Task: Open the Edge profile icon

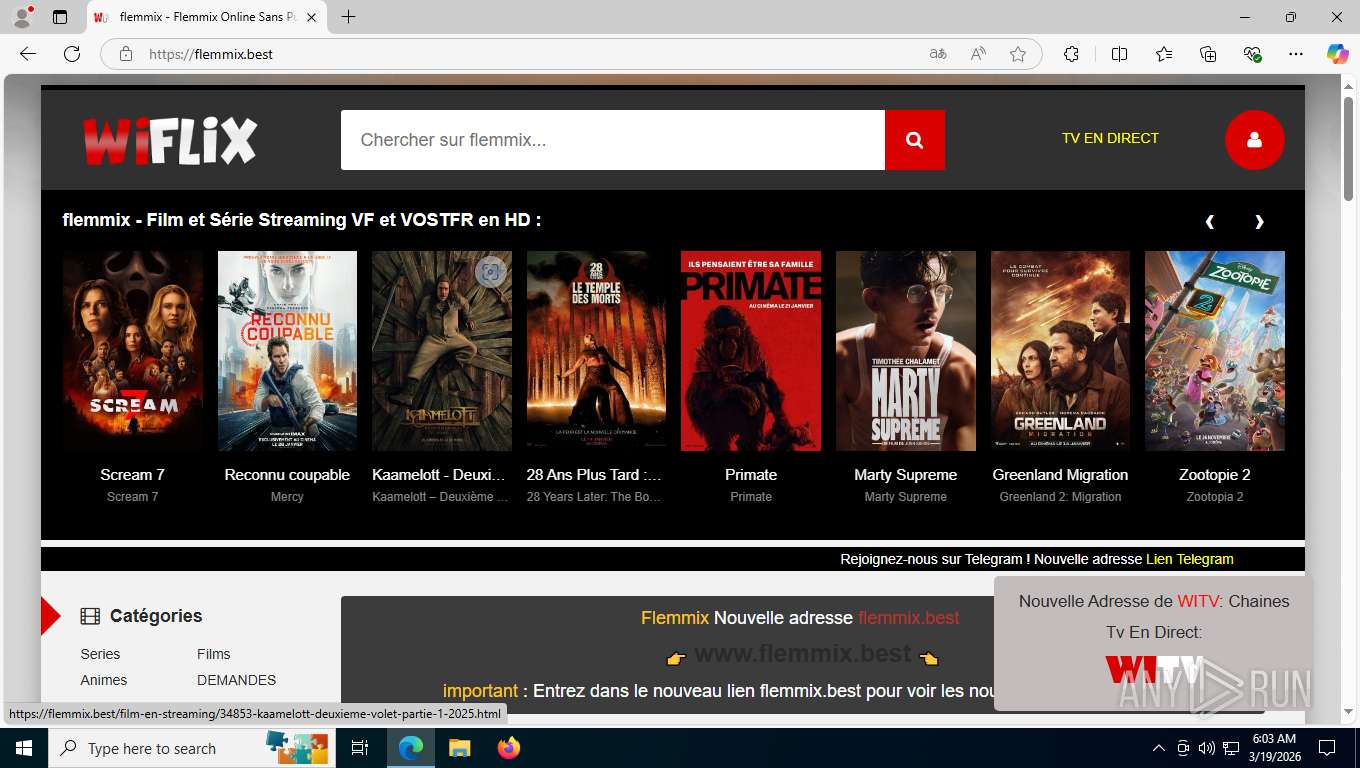Action: 22,17
